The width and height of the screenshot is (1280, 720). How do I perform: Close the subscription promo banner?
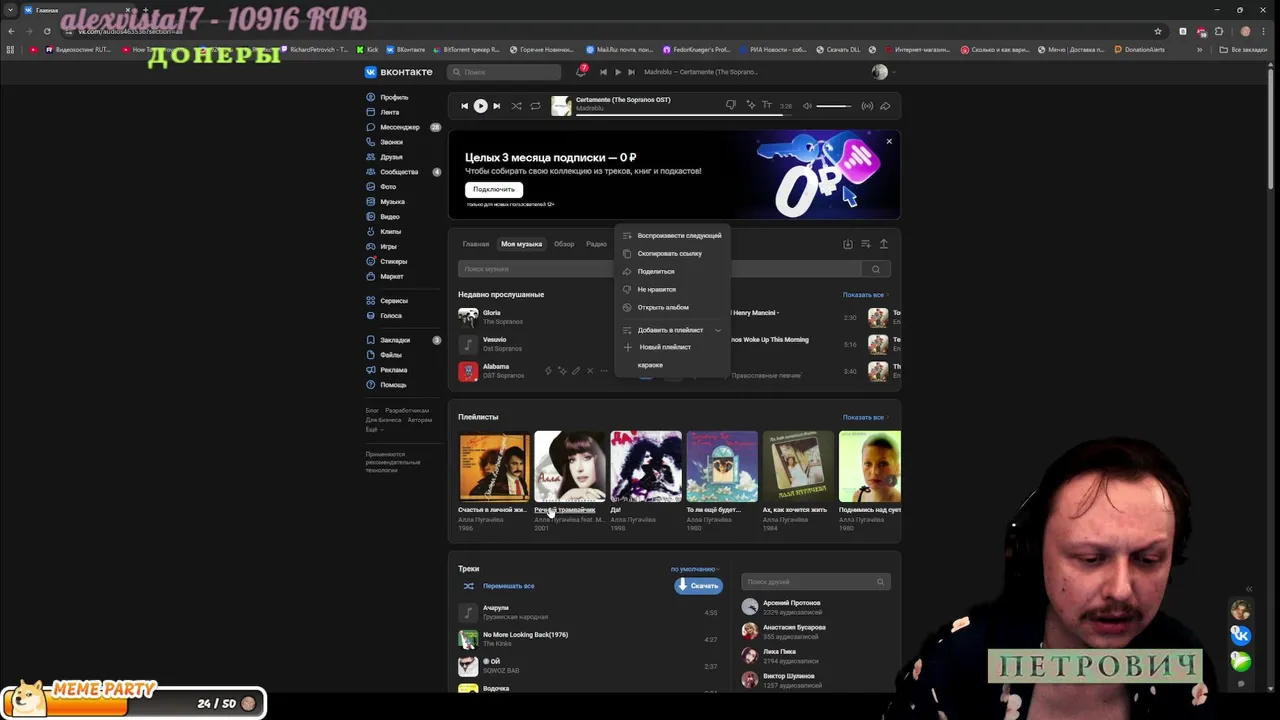(x=889, y=141)
